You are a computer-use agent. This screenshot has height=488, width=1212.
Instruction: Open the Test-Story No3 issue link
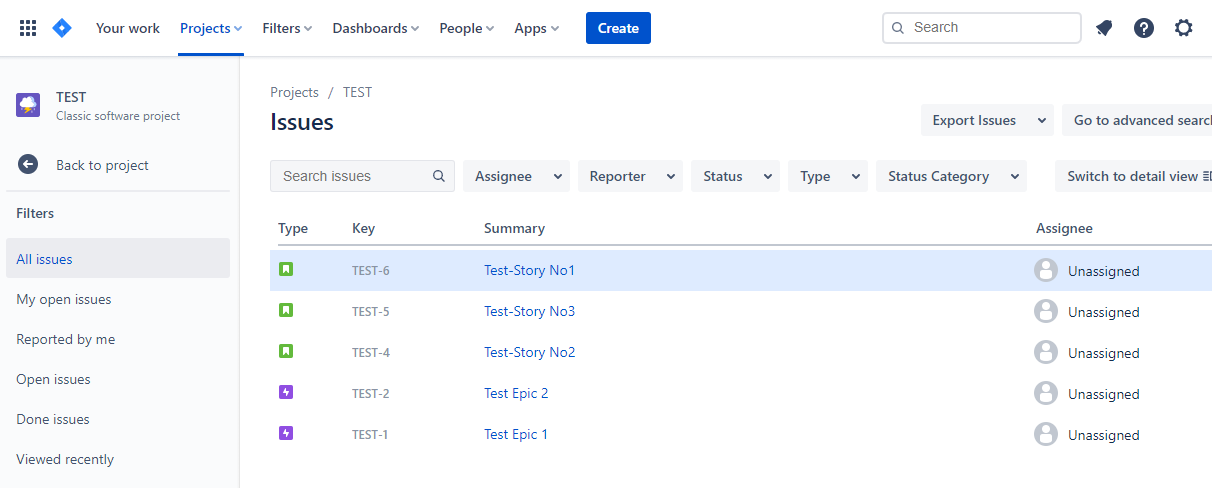pos(530,311)
